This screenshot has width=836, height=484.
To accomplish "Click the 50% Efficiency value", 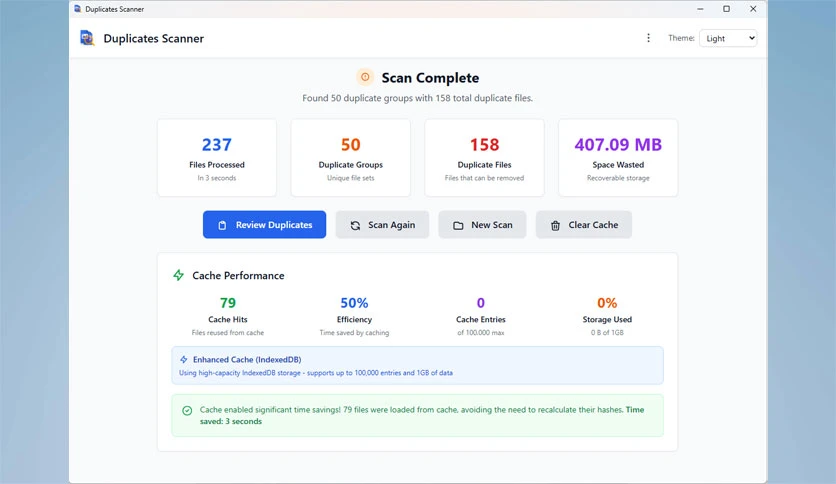I will click(354, 303).
